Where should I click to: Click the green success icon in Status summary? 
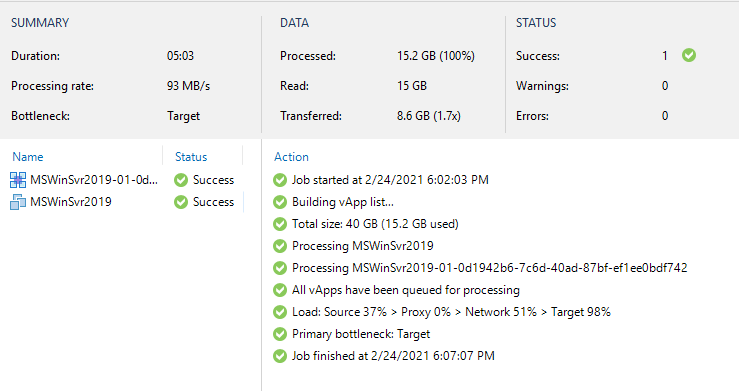tap(689, 56)
